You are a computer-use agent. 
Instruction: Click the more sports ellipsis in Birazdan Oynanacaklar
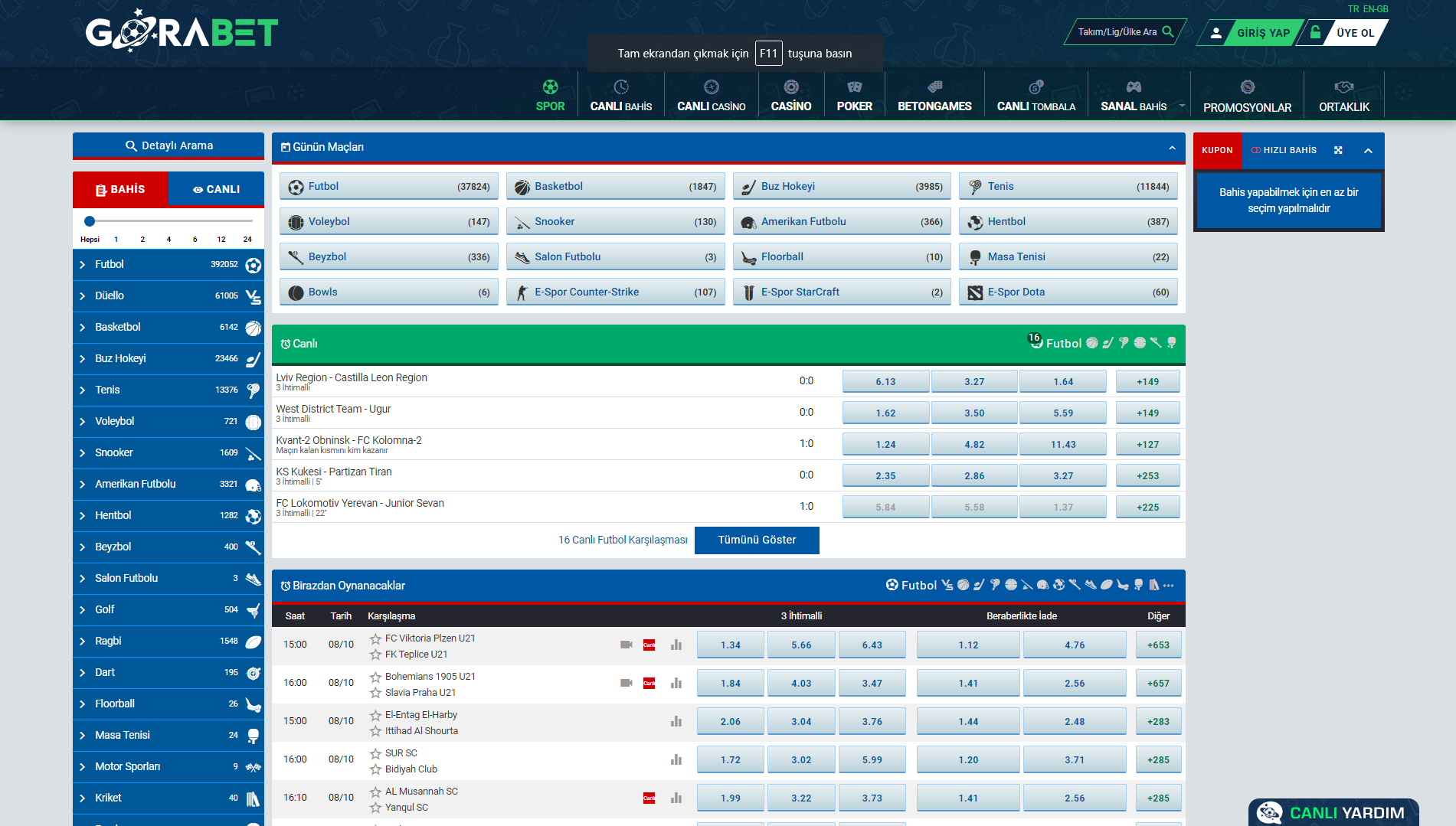pyautogui.click(x=1168, y=586)
